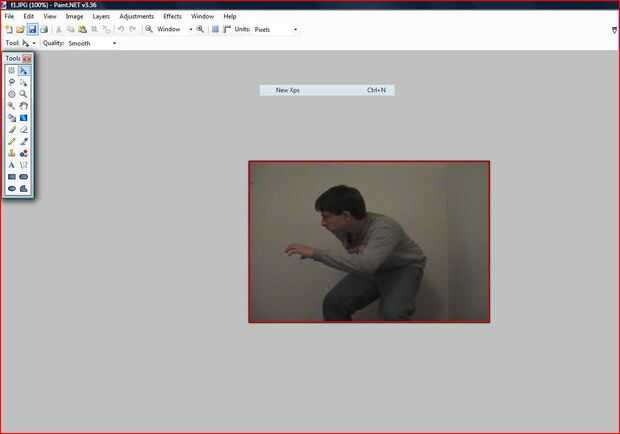
Task: Open the Tool chooser dropdown arrow
Action: [x=34, y=43]
